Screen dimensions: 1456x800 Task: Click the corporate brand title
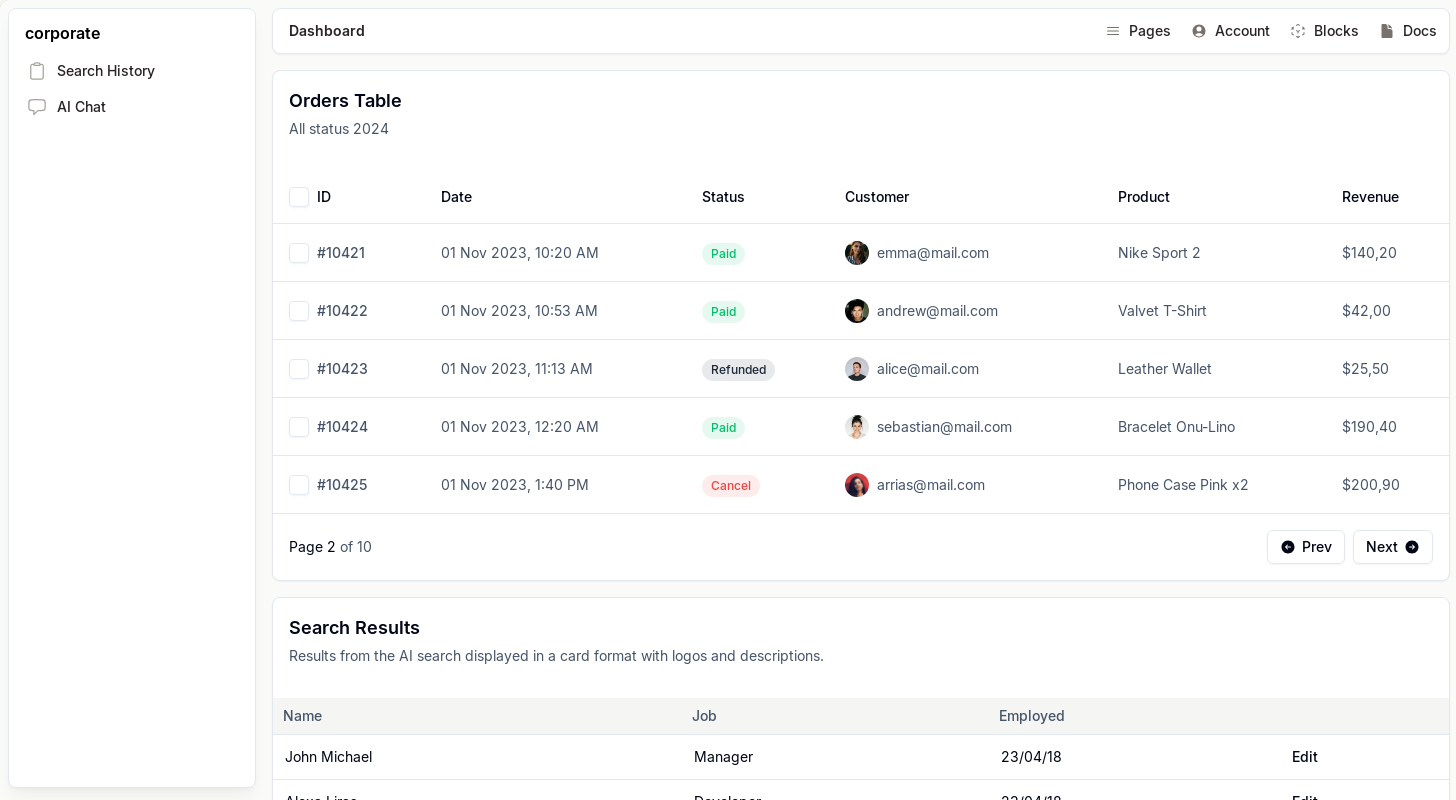pyautogui.click(x=62, y=33)
